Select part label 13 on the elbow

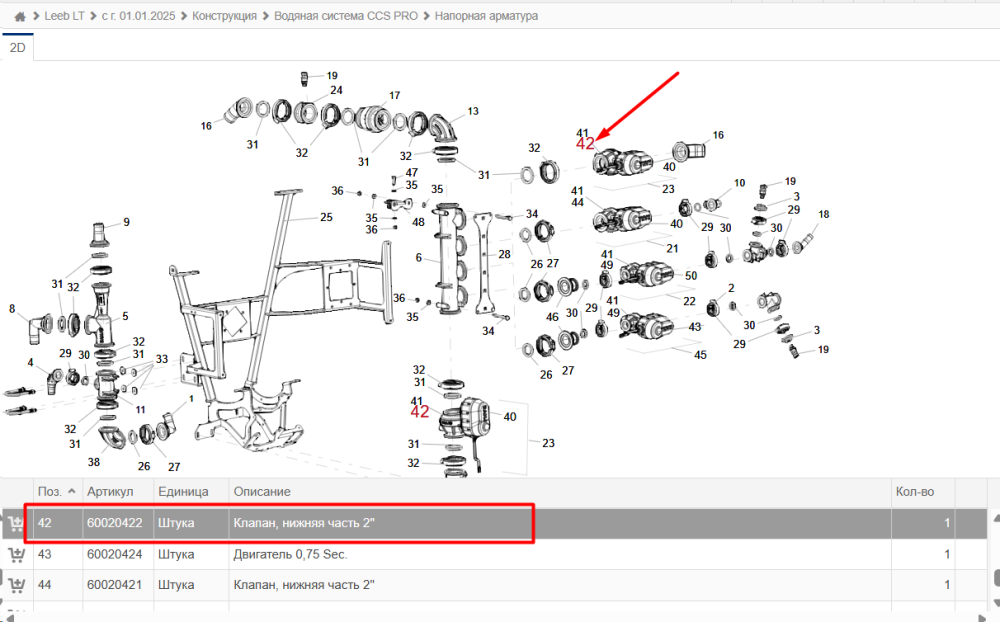[473, 112]
